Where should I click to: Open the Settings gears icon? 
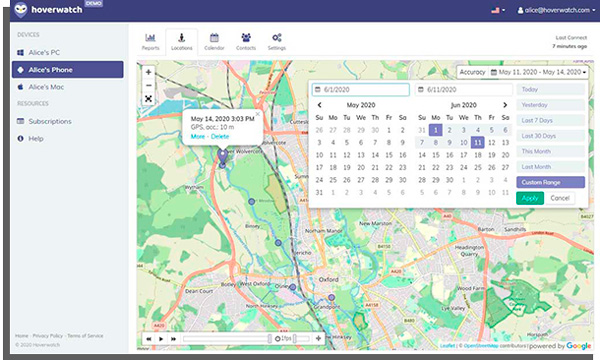point(277,37)
